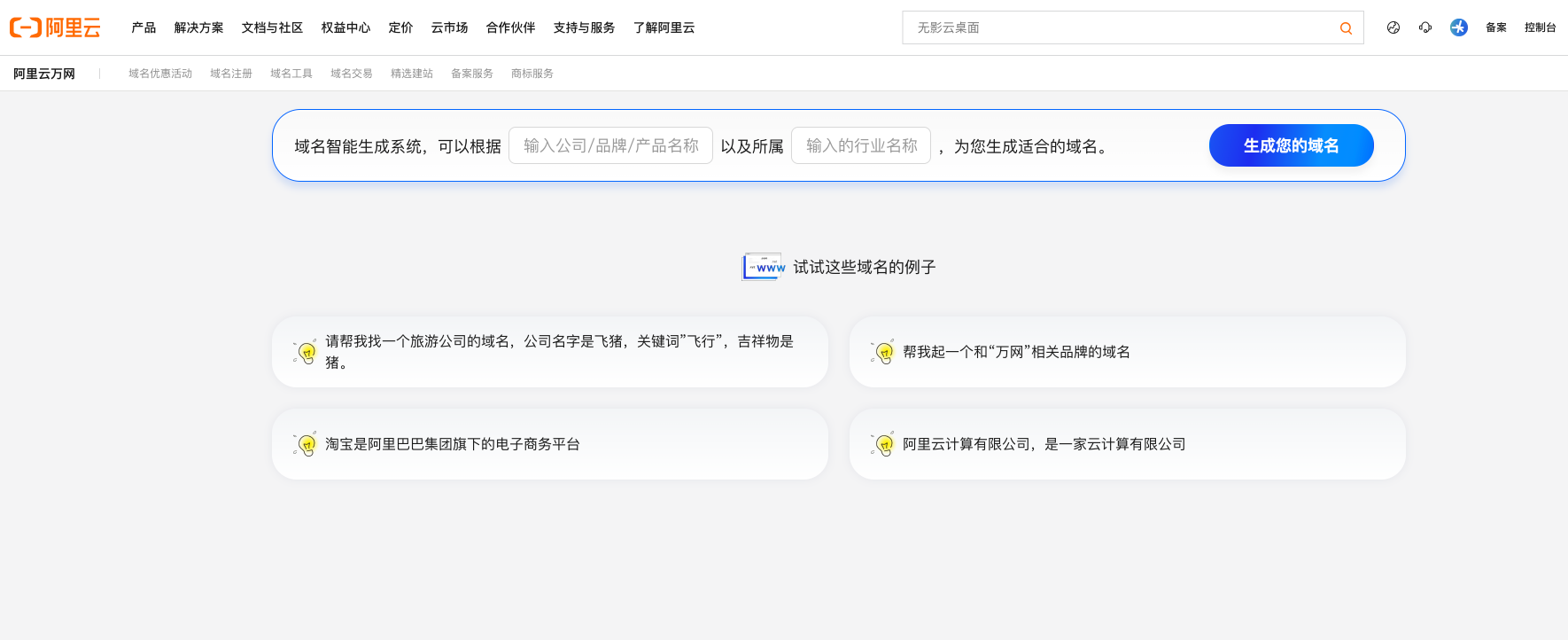Open the 产品 menu
Viewport: 1568px width, 640px height.
[144, 27]
